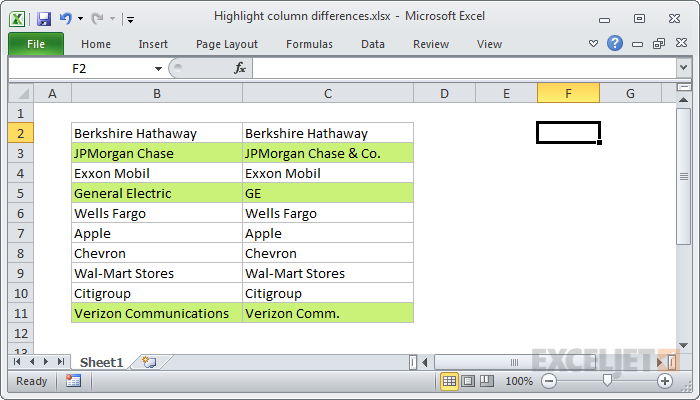Viewport: 700px width, 400px height.
Task: Select the cell 'Verizon Communications'
Action: (x=157, y=313)
